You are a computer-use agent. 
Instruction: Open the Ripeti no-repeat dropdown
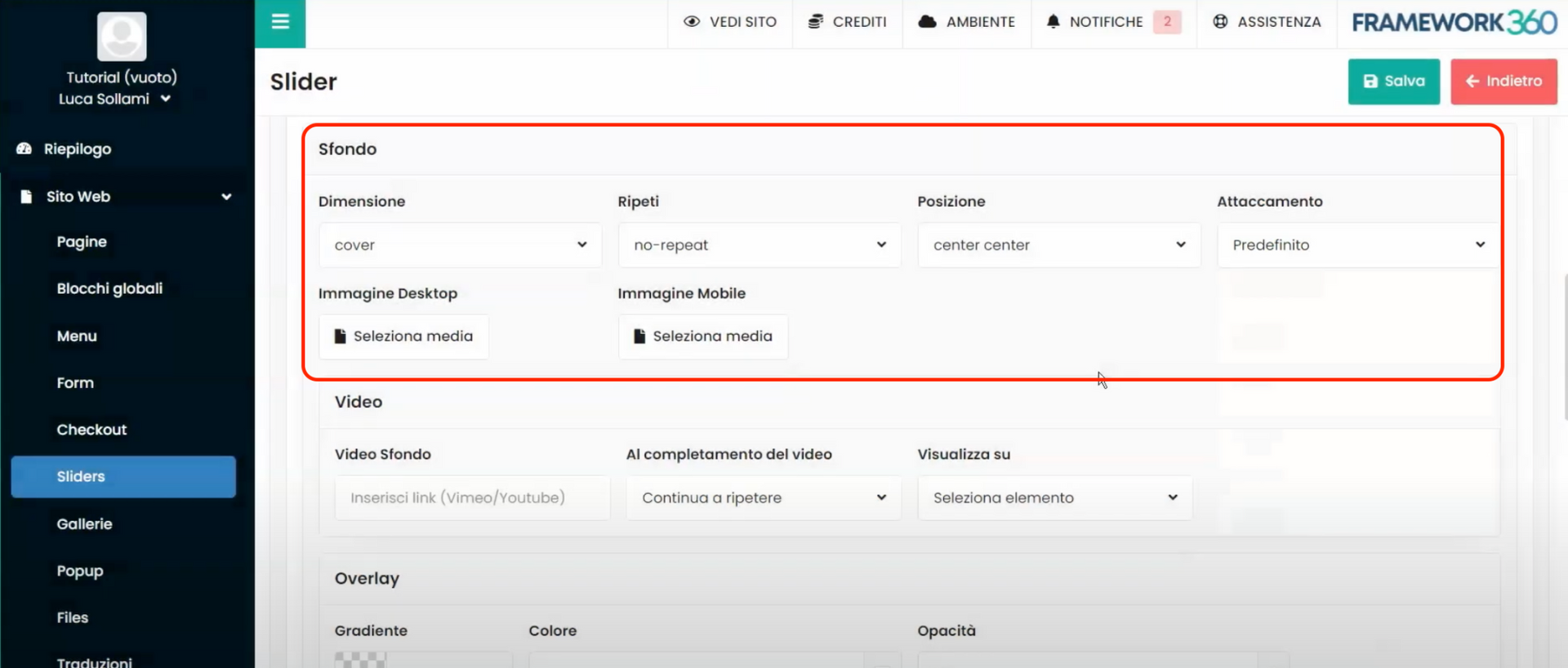pyautogui.click(x=759, y=245)
